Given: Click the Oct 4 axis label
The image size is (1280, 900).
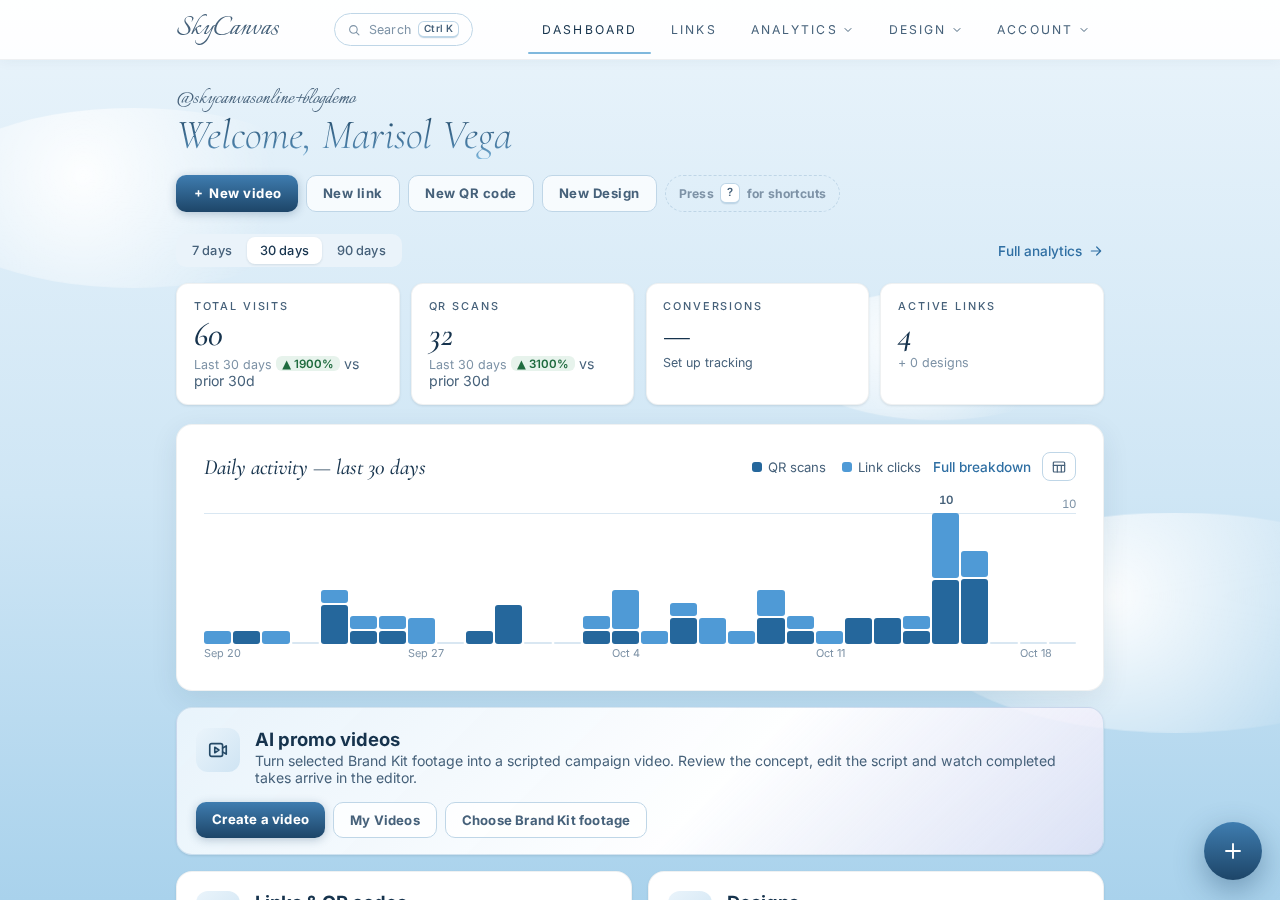Looking at the screenshot, I should 626,654.
